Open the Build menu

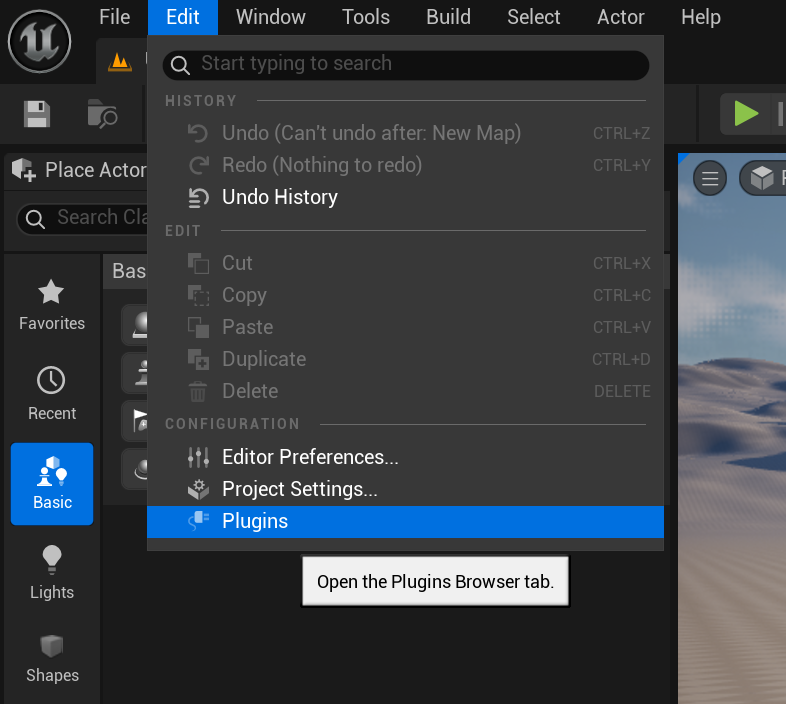coord(448,17)
